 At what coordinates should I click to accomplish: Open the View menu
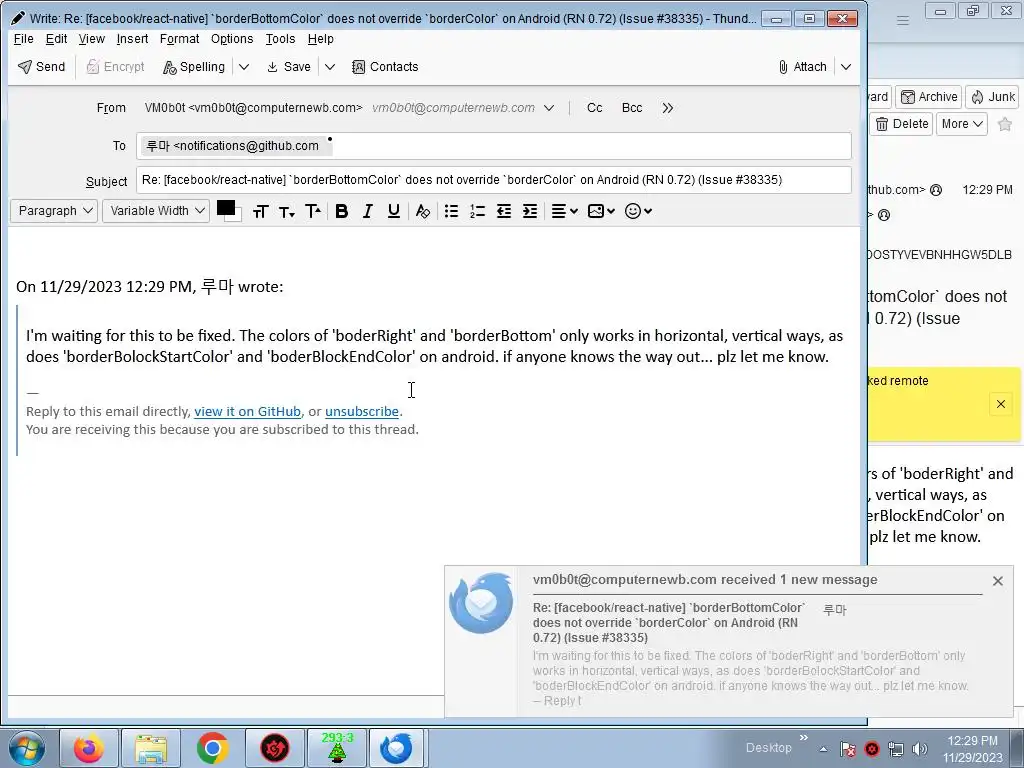pos(91,39)
